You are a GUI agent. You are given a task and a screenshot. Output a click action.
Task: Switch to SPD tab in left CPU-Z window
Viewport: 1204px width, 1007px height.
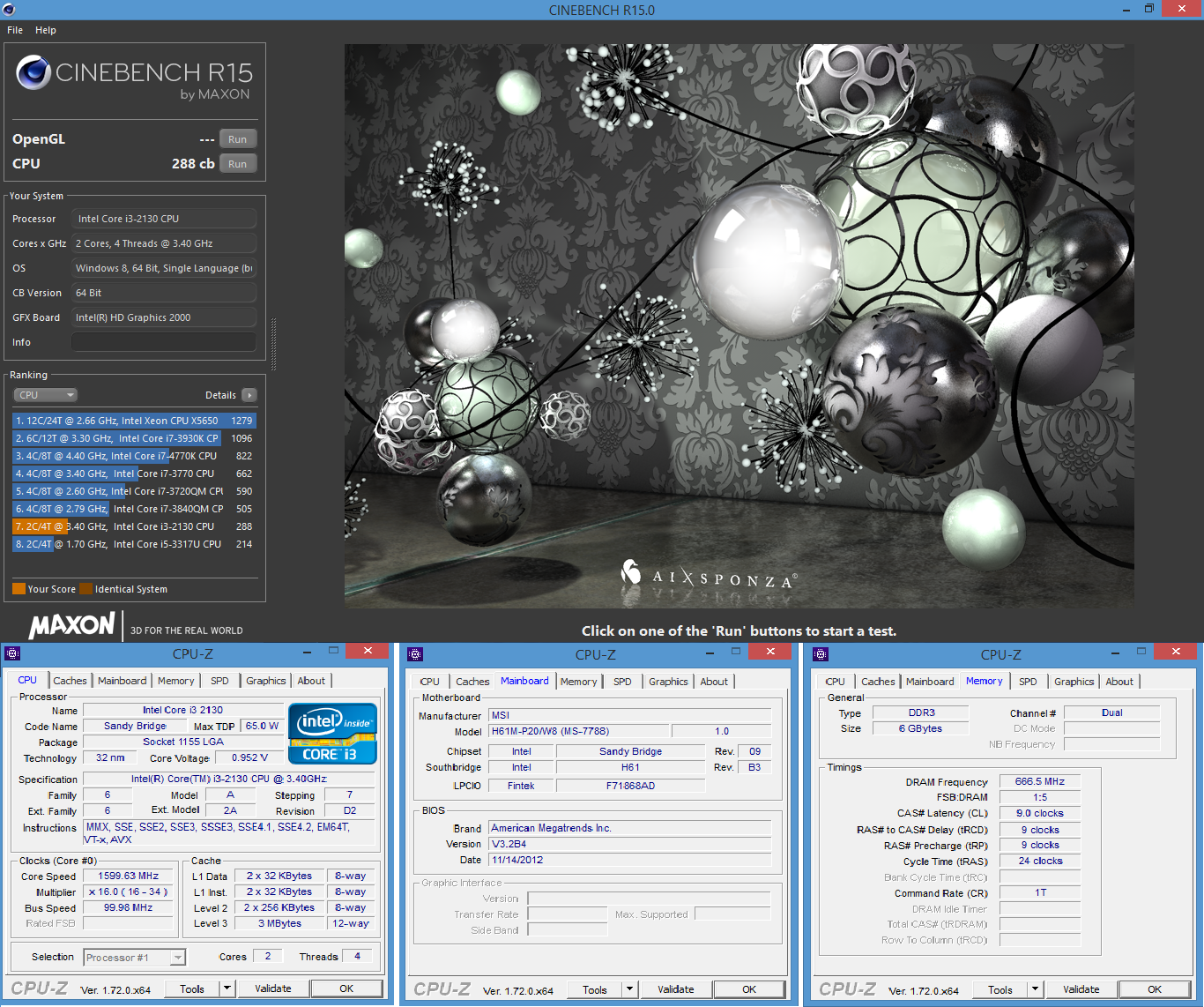pyautogui.click(x=219, y=681)
